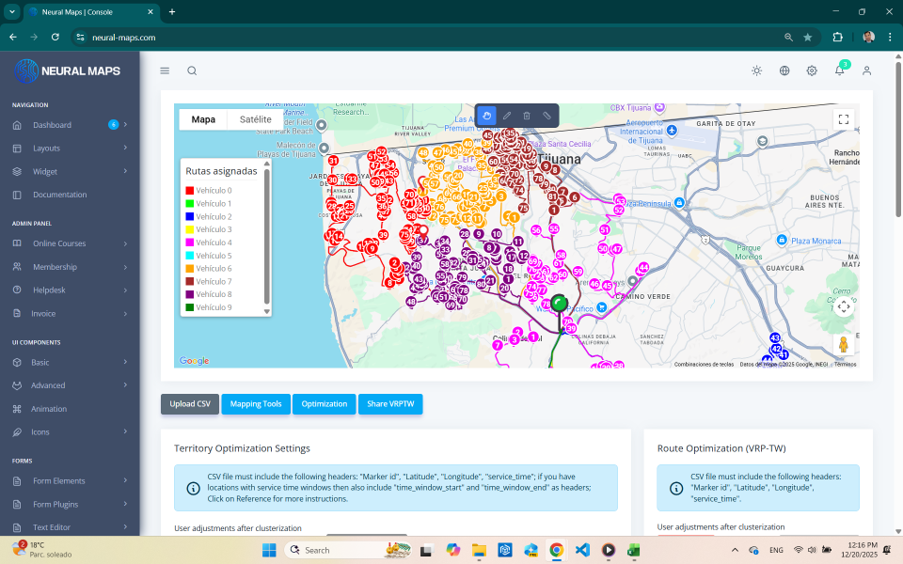Viewport: 903px width, 564px height.
Task: Open notifications bell
Action: 840,70
